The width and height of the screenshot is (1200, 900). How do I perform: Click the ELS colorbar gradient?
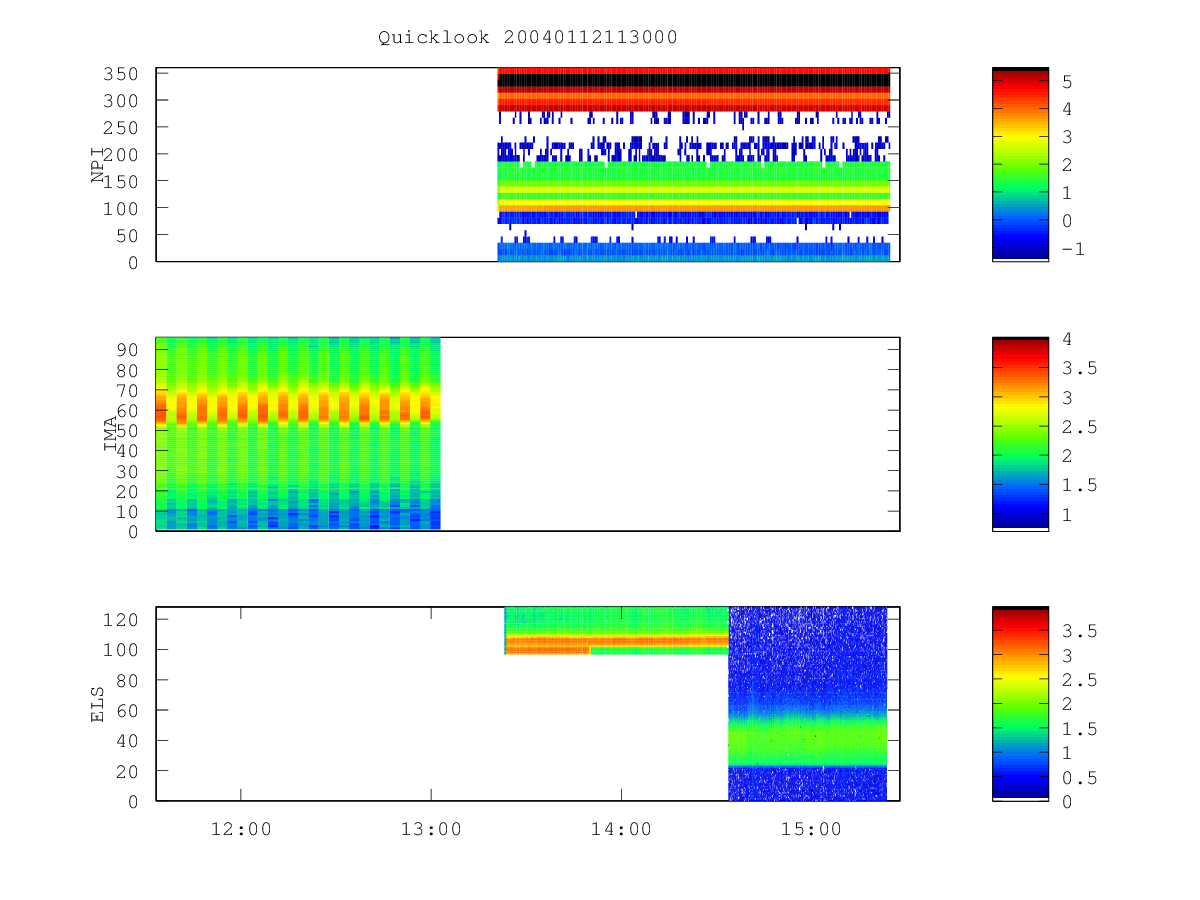(x=1020, y=703)
